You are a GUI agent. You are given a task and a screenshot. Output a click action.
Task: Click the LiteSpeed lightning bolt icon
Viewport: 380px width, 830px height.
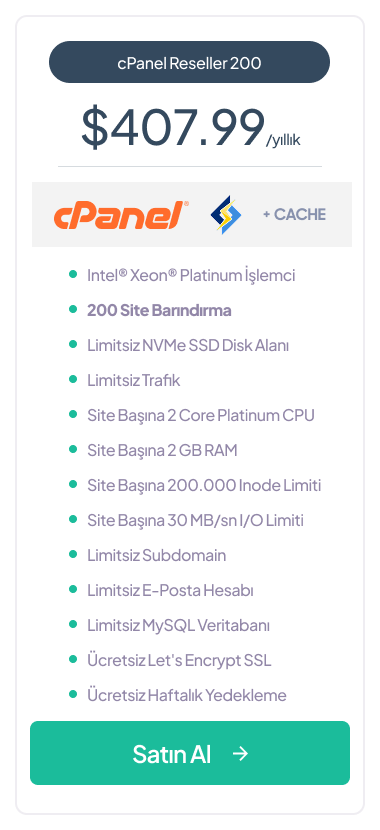226,215
